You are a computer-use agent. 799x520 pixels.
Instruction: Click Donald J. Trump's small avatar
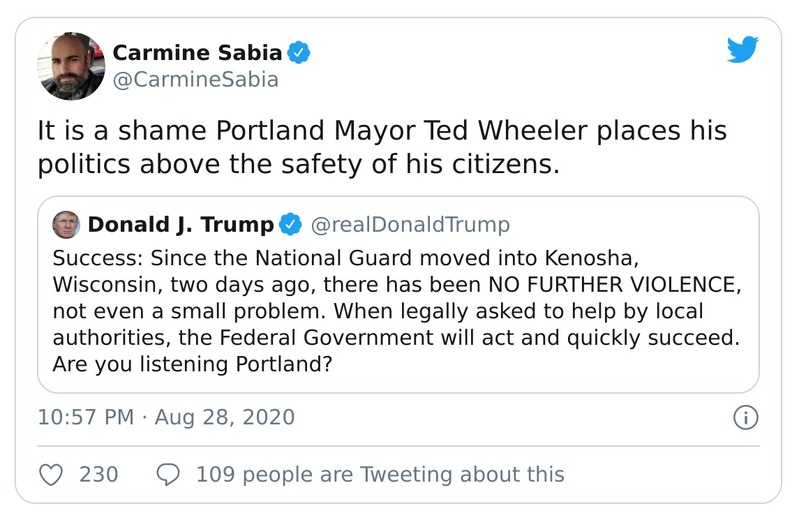pyautogui.click(x=67, y=224)
